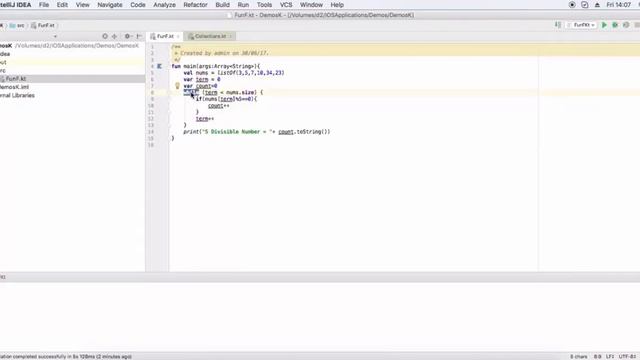Click the UTF-8 encoding in status bar
The image size is (640, 360).
[627, 356]
